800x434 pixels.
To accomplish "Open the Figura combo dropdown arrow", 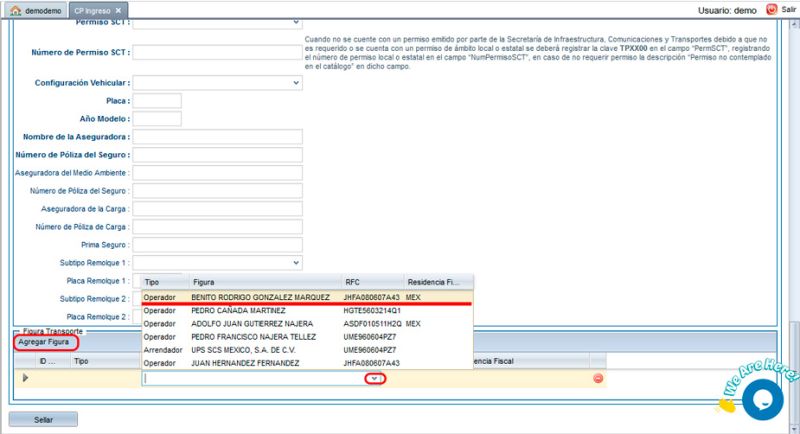I will point(375,378).
